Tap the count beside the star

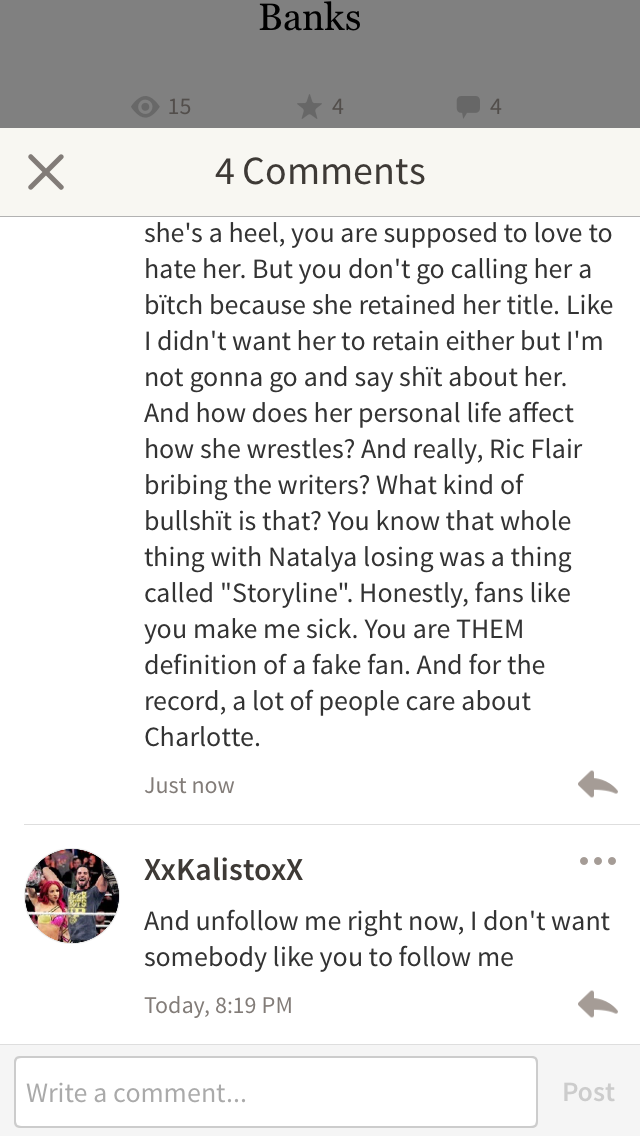click(337, 107)
